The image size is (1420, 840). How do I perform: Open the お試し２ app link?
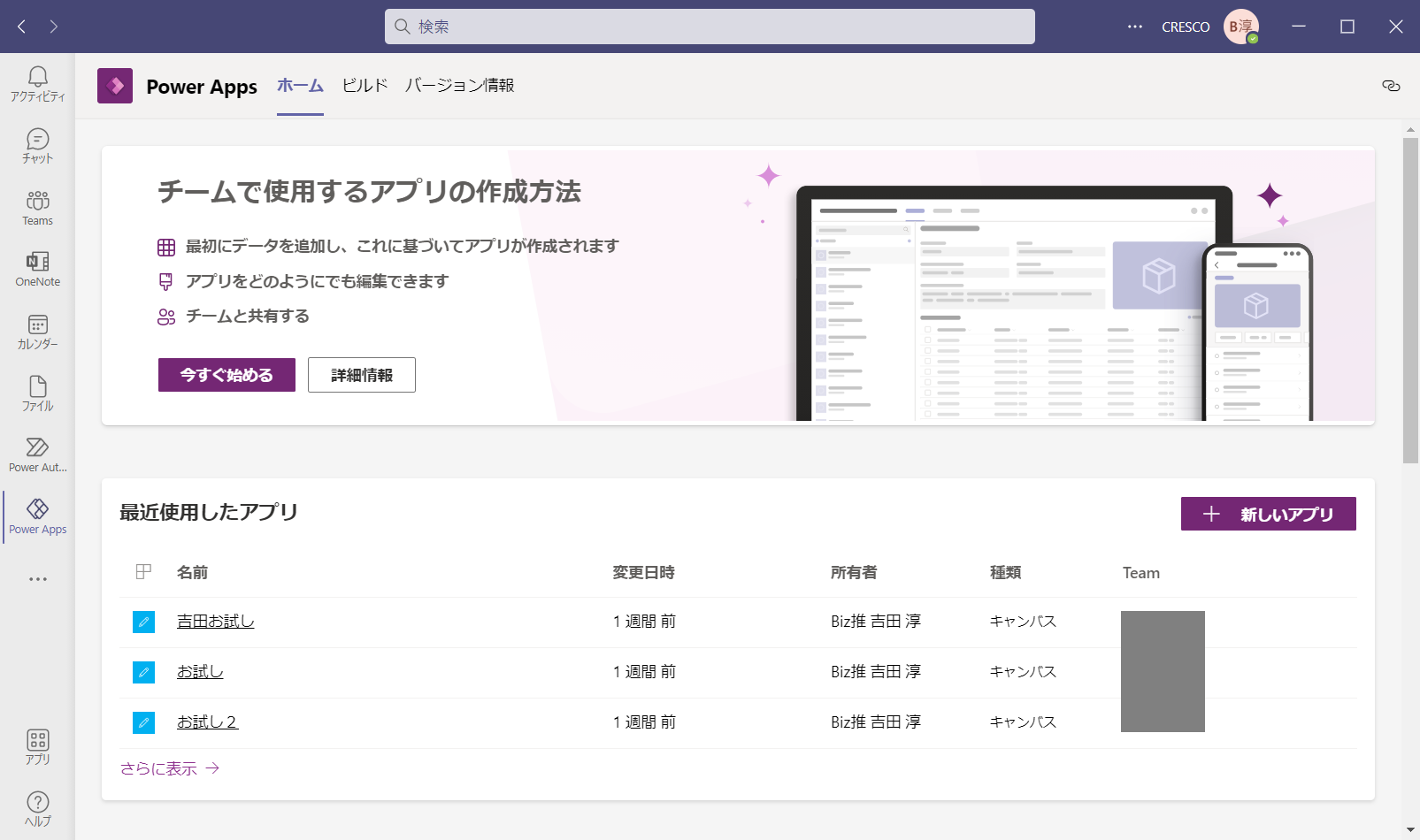pos(208,722)
